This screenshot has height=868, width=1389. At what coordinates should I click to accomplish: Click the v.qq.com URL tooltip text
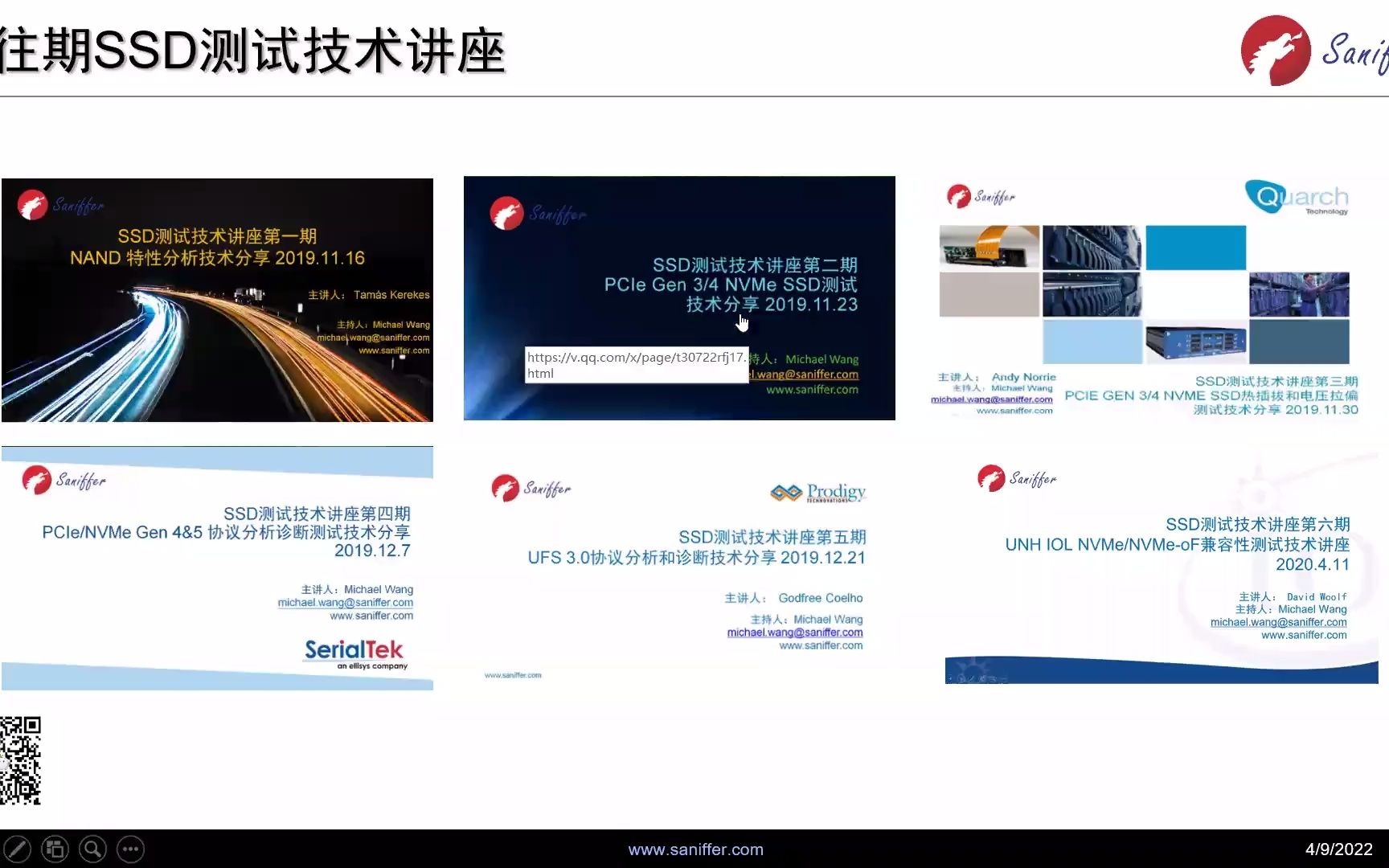click(637, 365)
